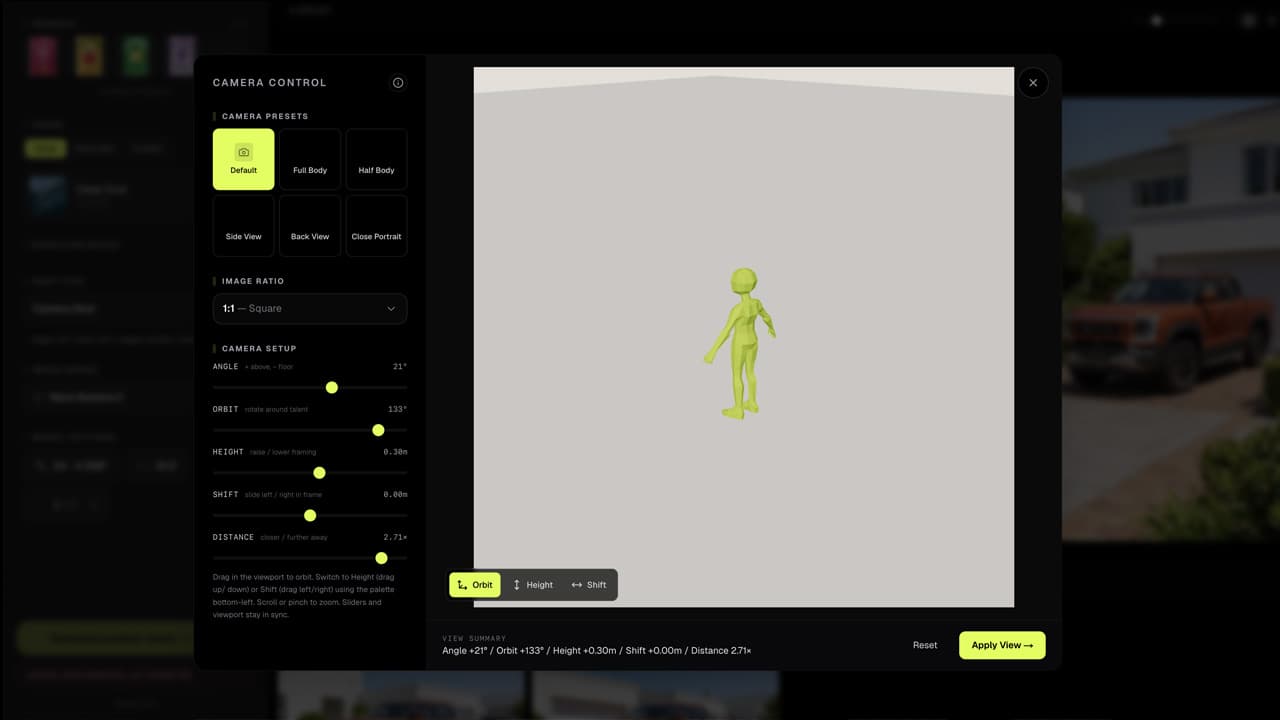The width and height of the screenshot is (1280, 720).
Task: Click the 0.30m height value
Action: 395,452
